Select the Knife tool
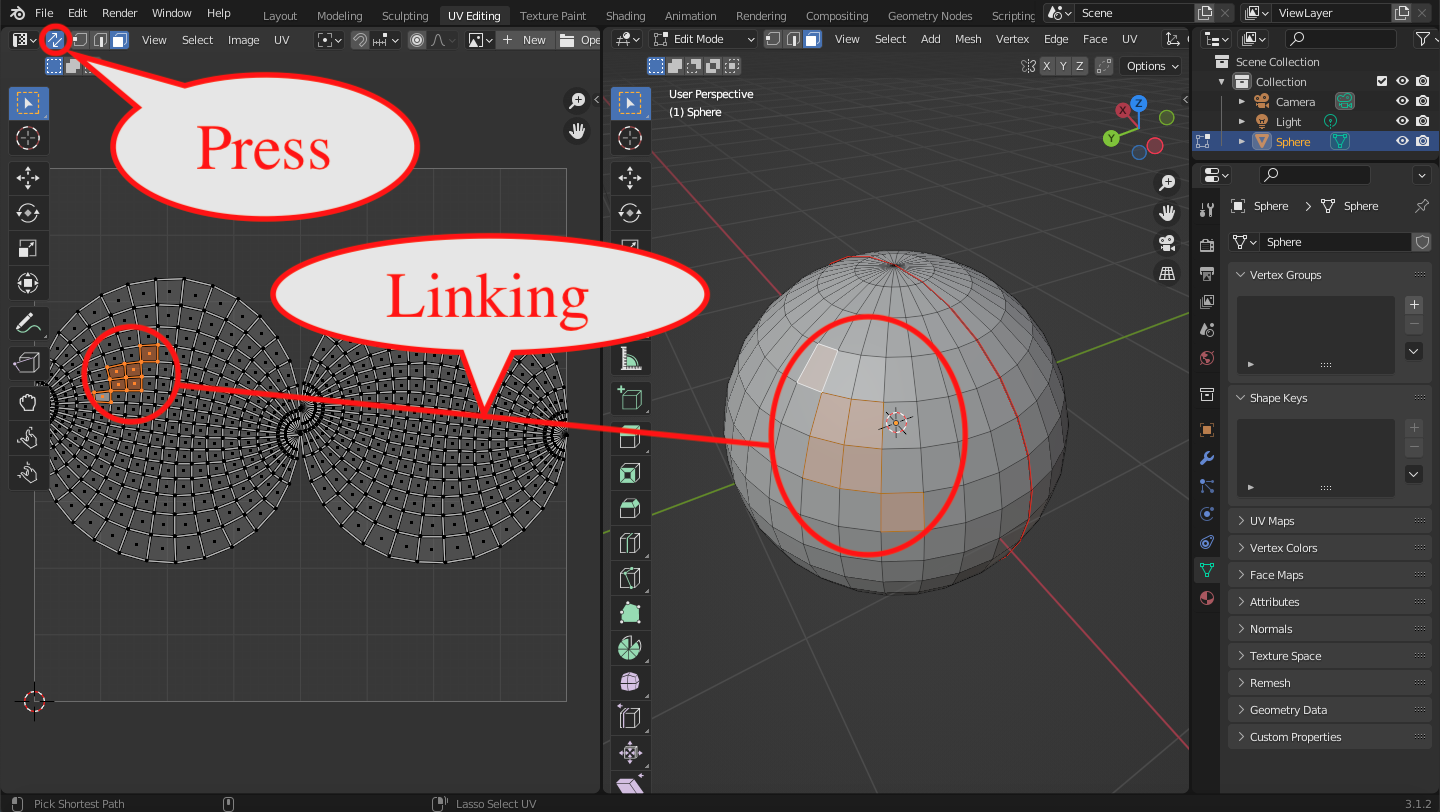The height and width of the screenshot is (812, 1440). tap(630, 578)
